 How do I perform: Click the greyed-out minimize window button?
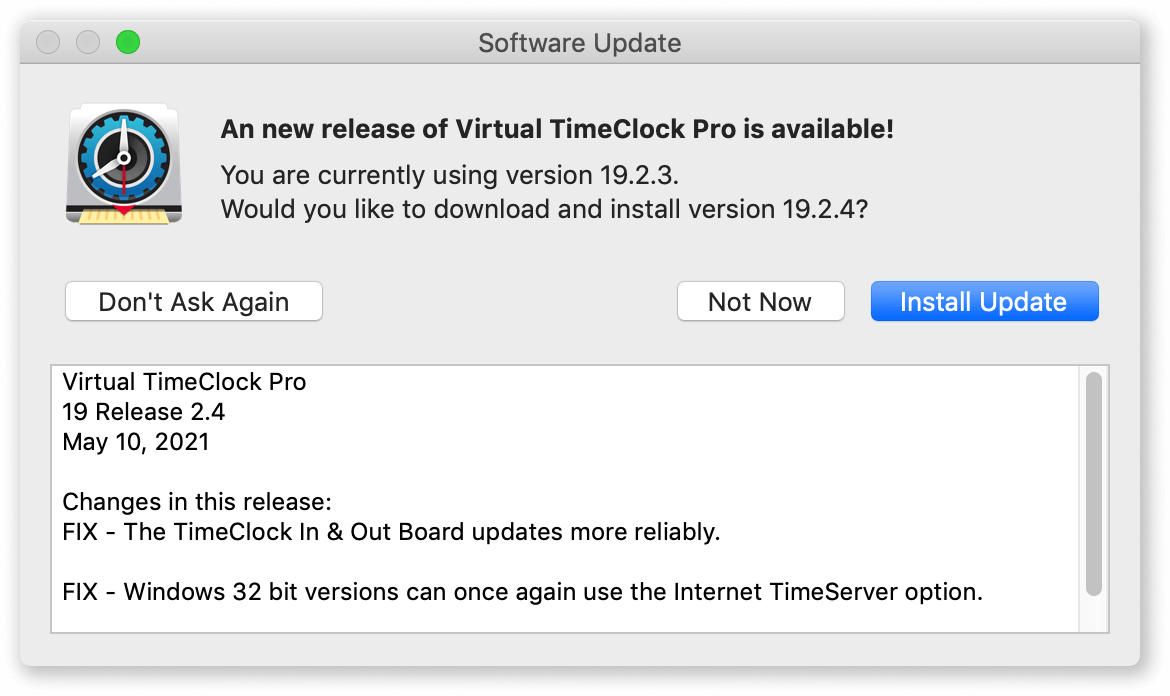88,43
